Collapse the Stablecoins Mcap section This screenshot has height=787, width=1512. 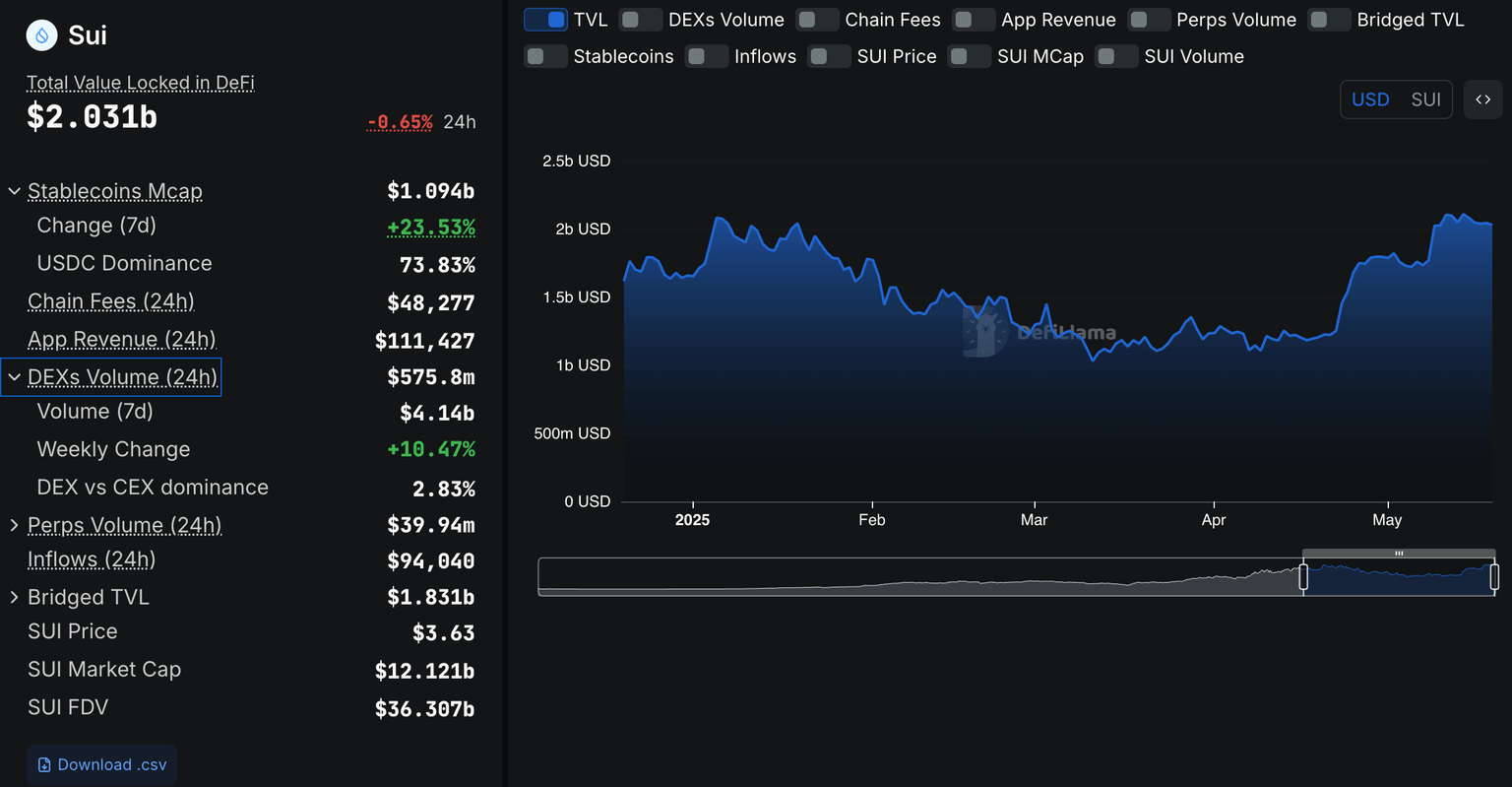pyautogui.click(x=15, y=191)
